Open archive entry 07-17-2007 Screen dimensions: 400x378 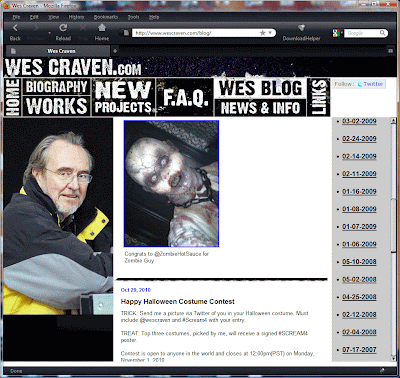coord(359,350)
